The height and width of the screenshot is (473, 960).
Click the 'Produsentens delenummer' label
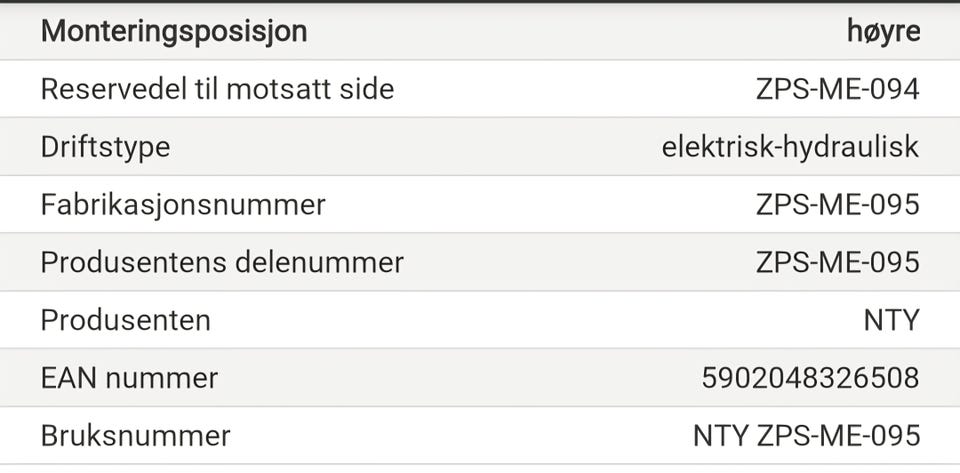pyautogui.click(x=222, y=262)
